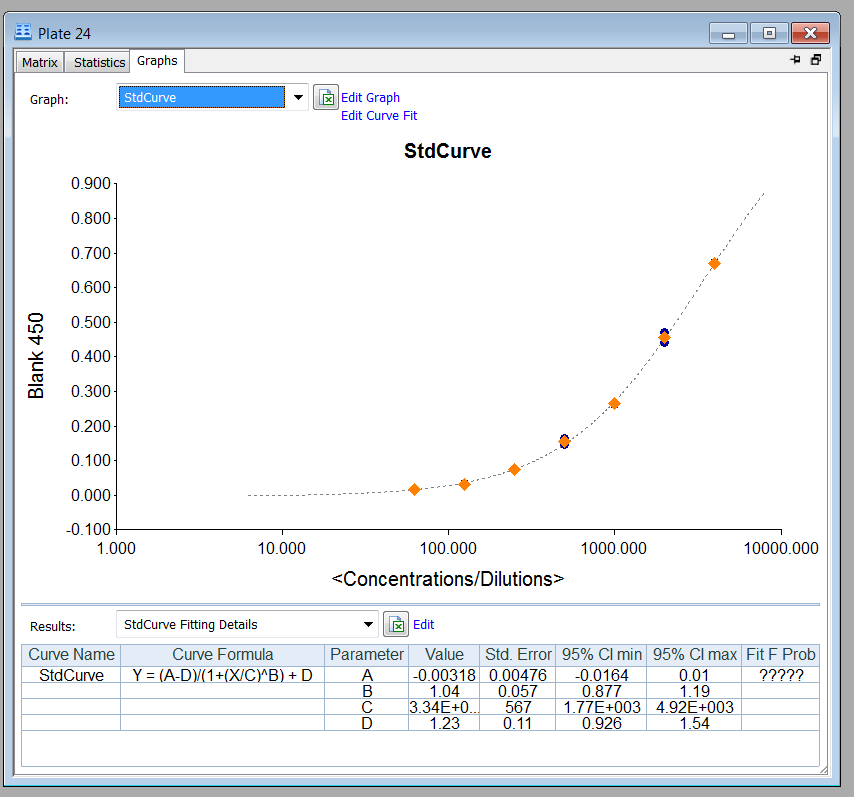
Task: Expand the Results dropdown showing StdCurve Fitting Details
Action: coord(368,624)
